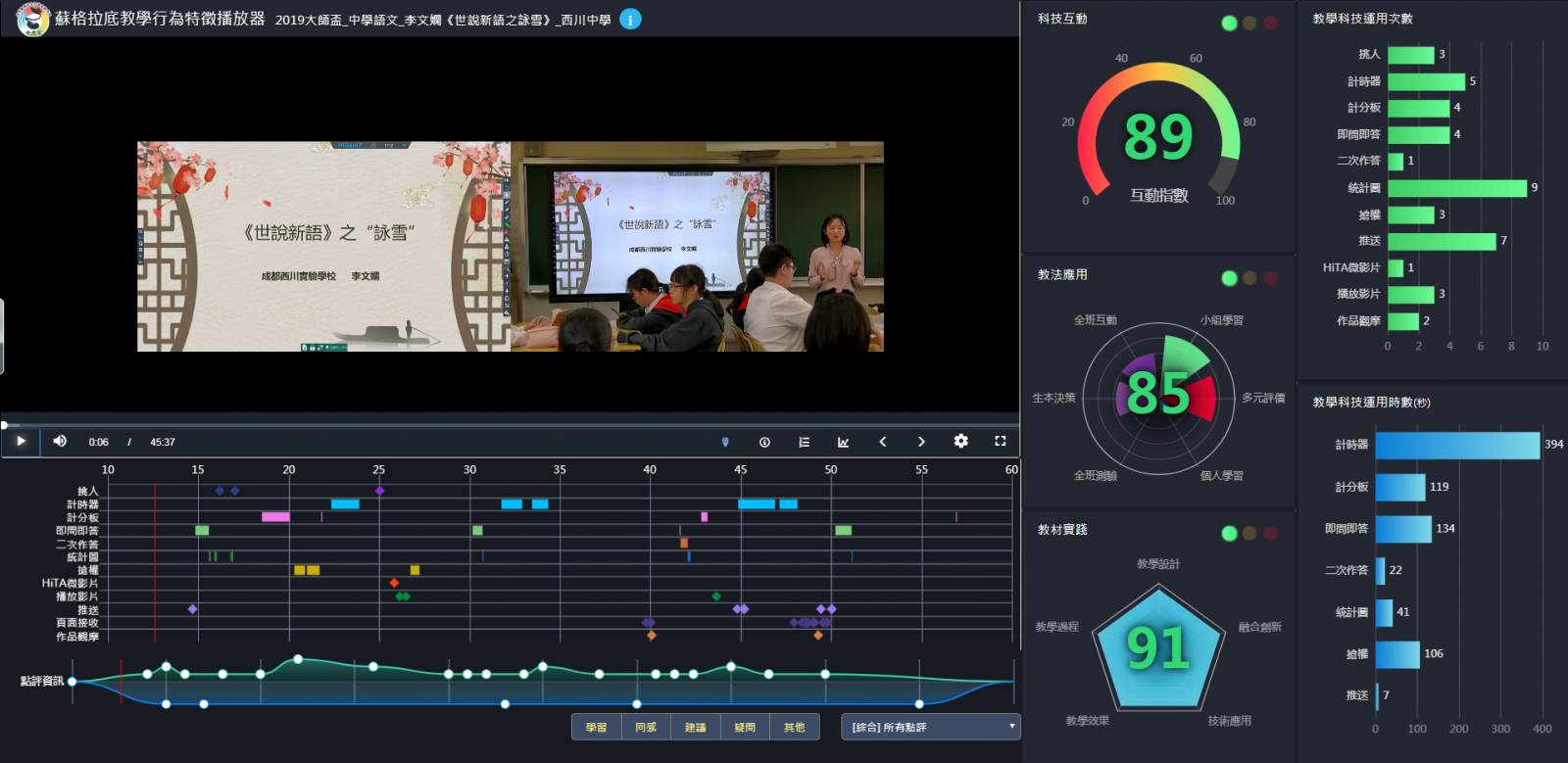The width and height of the screenshot is (1568, 763).
Task: Click the blue map pin marker icon
Action: (x=725, y=443)
